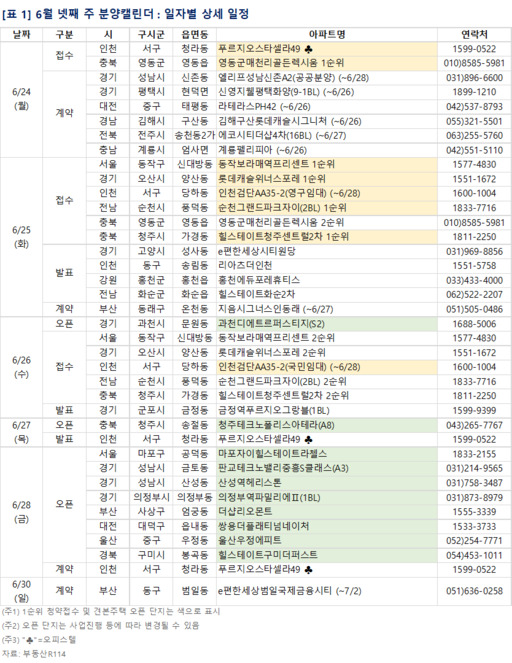Select '엘리프성남신촌A2(공공분양)' apartment row

pos(327,78)
